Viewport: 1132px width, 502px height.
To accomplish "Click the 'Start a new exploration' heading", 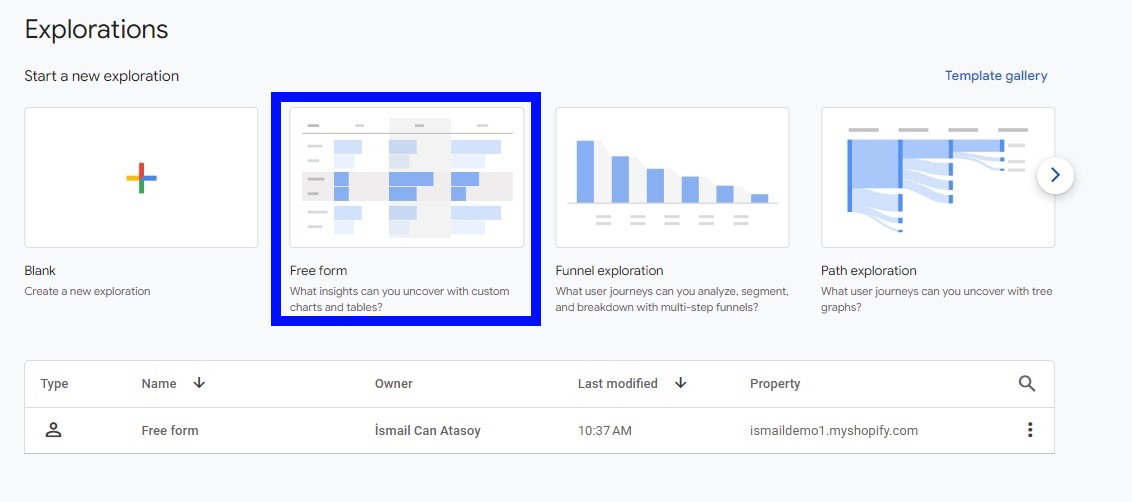I will click(x=102, y=76).
